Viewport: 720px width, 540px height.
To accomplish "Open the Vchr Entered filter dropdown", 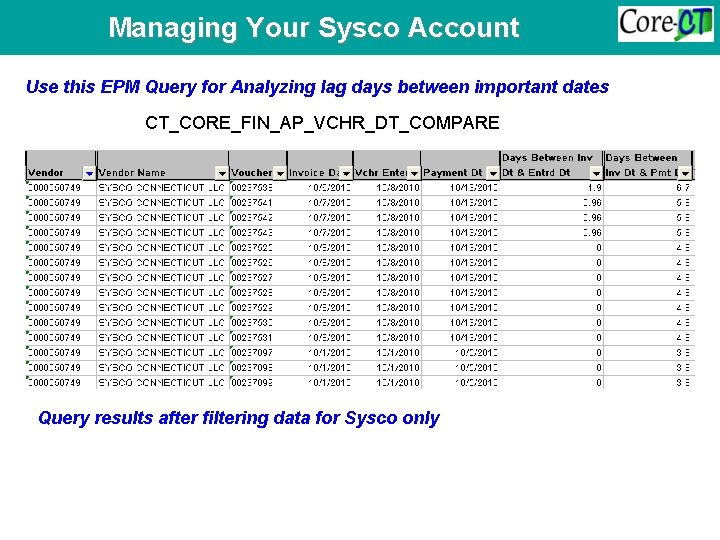I will pos(414,173).
